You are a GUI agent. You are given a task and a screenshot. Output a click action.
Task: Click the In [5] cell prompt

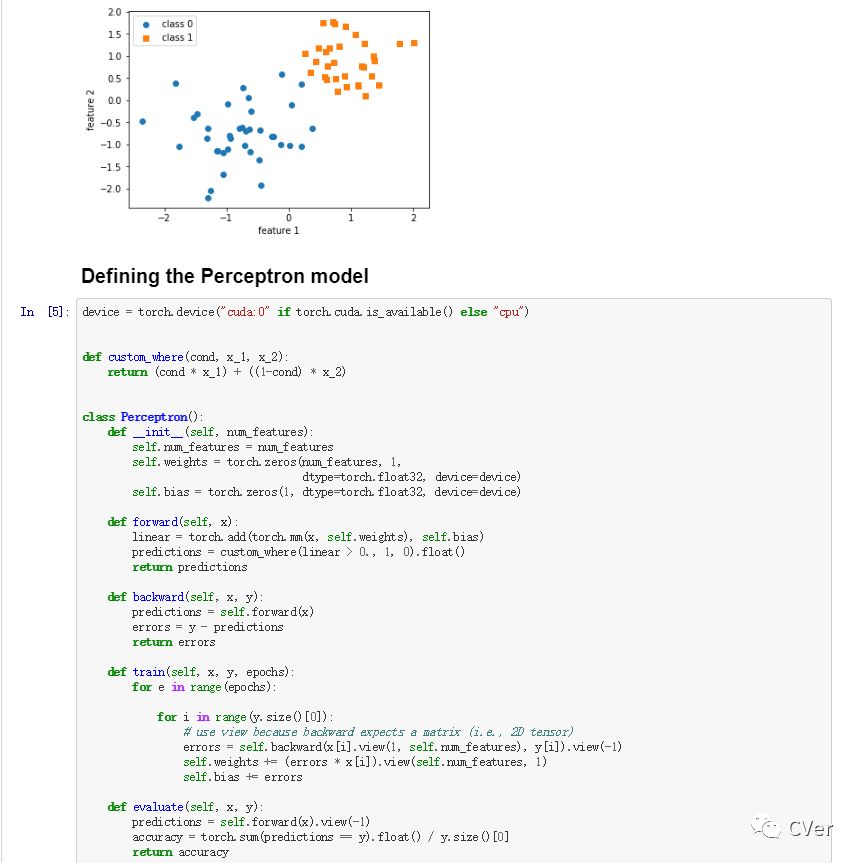(x=45, y=312)
